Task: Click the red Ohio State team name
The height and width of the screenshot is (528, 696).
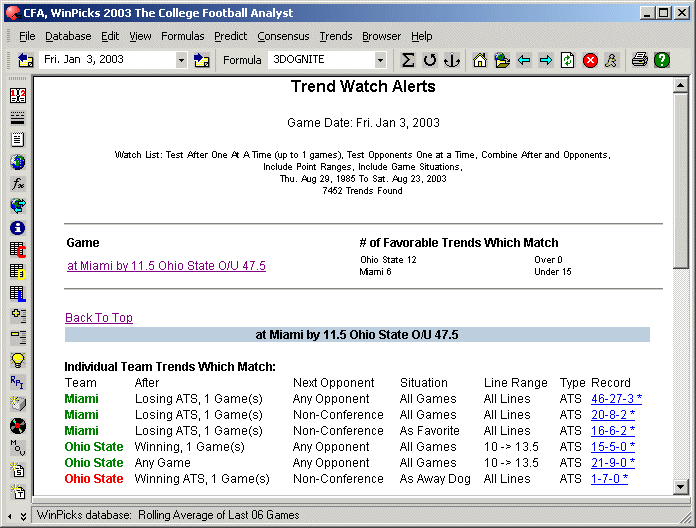Action: point(94,478)
